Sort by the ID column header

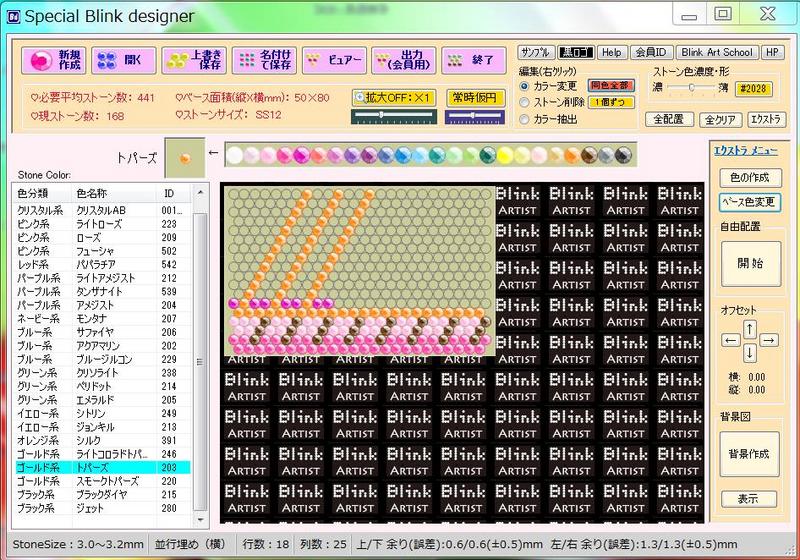(173, 193)
